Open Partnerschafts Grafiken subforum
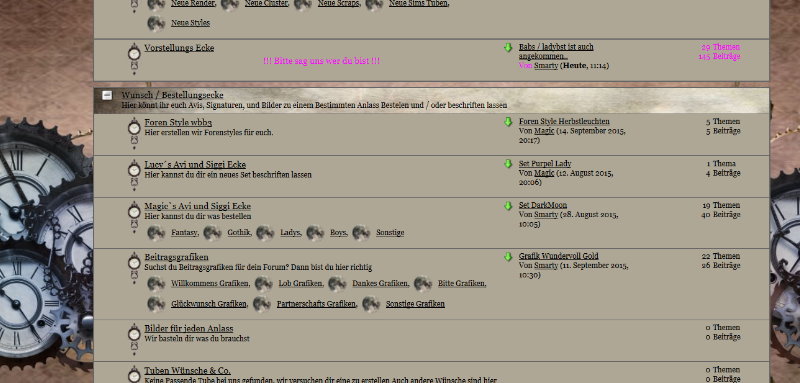The width and height of the screenshot is (800, 383). pyautogui.click(x=316, y=304)
